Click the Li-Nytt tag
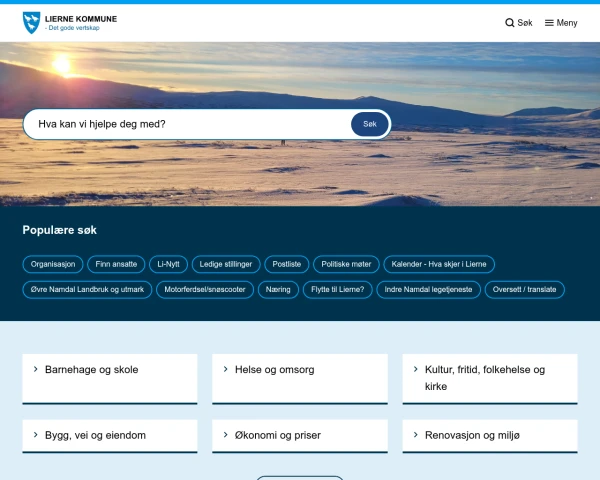600x480 pixels. coord(170,264)
